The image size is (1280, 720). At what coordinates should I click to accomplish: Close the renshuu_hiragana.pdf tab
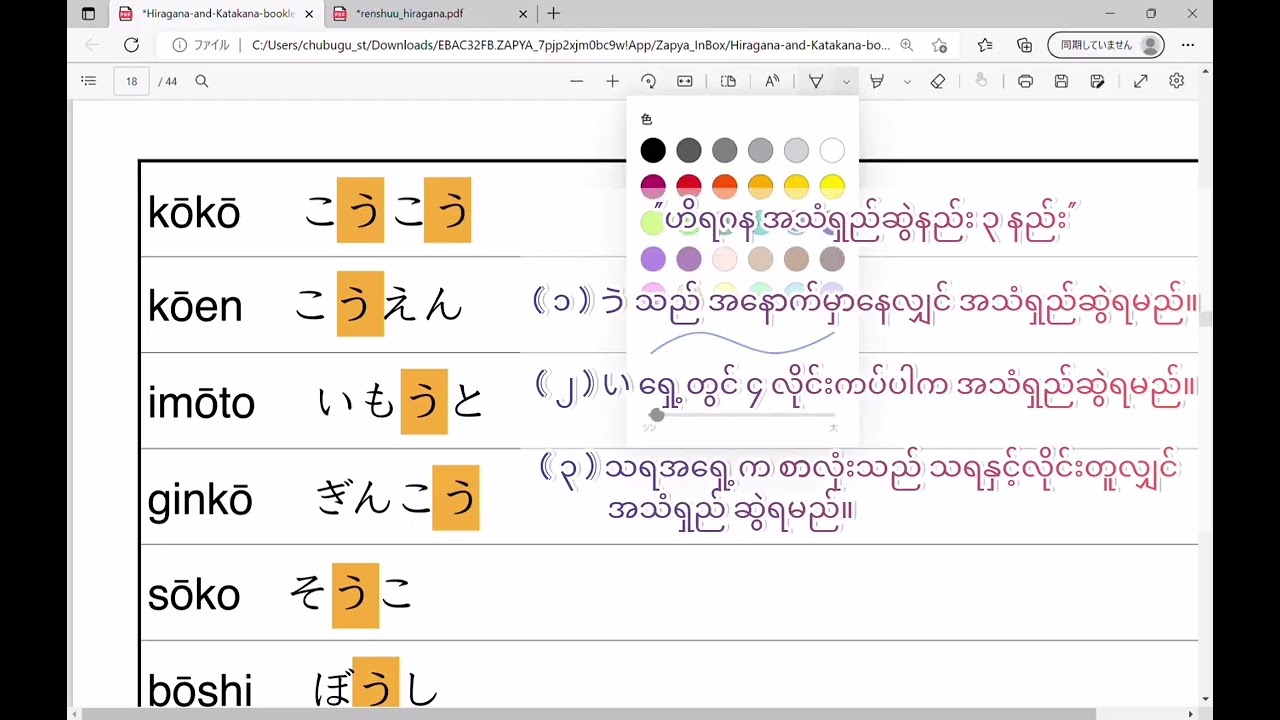click(523, 14)
